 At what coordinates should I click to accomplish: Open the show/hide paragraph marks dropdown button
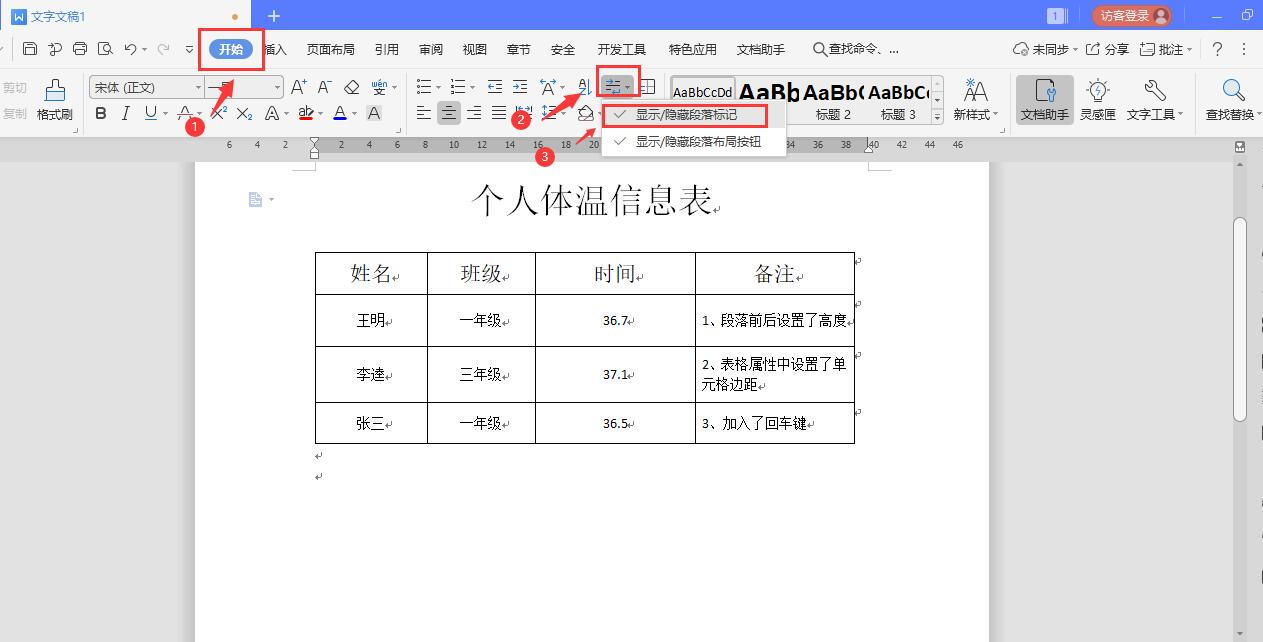628,87
